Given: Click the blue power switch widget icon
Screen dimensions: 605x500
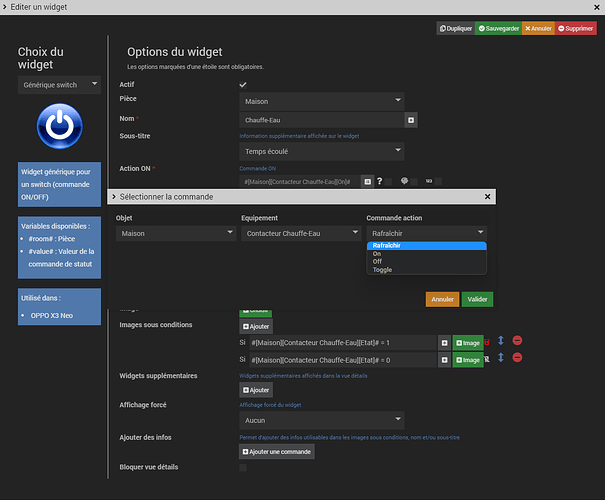Looking at the screenshot, I should pos(59,127).
